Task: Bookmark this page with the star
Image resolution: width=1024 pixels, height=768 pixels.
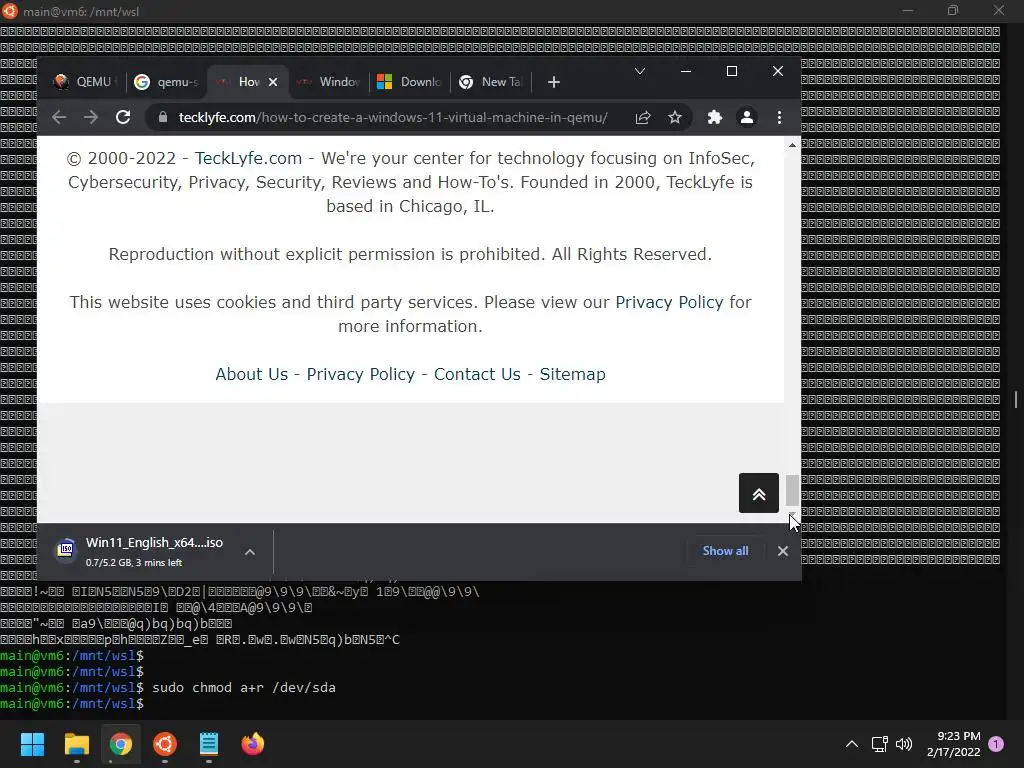Action: click(675, 118)
